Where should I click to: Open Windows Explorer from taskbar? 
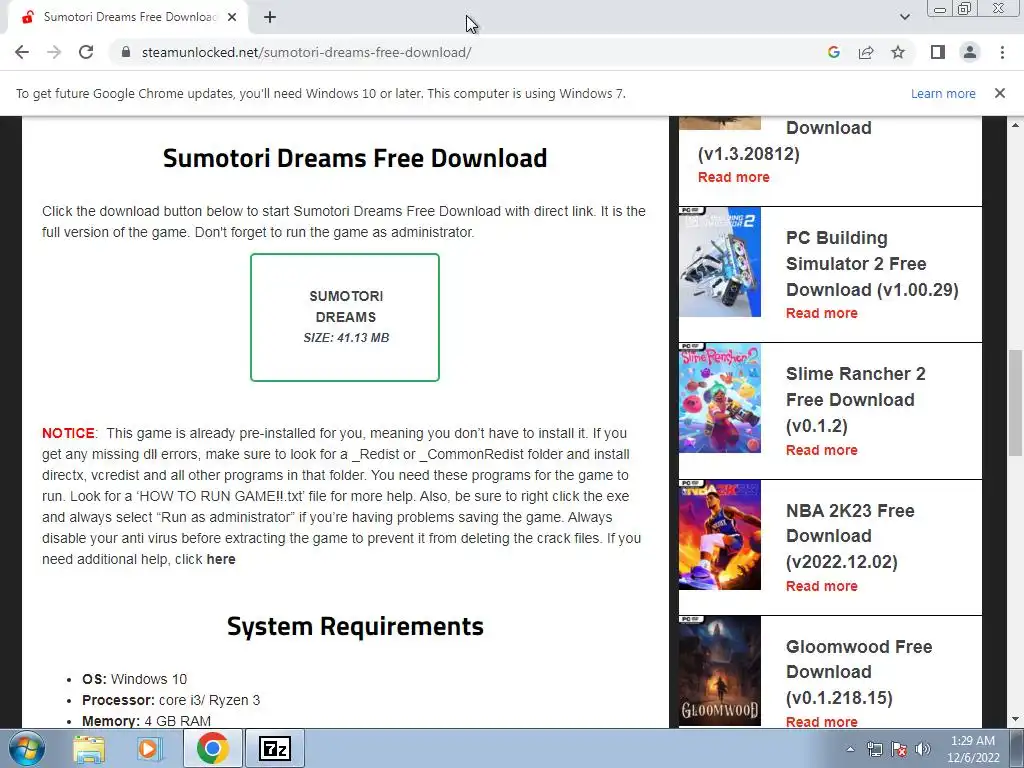point(89,749)
